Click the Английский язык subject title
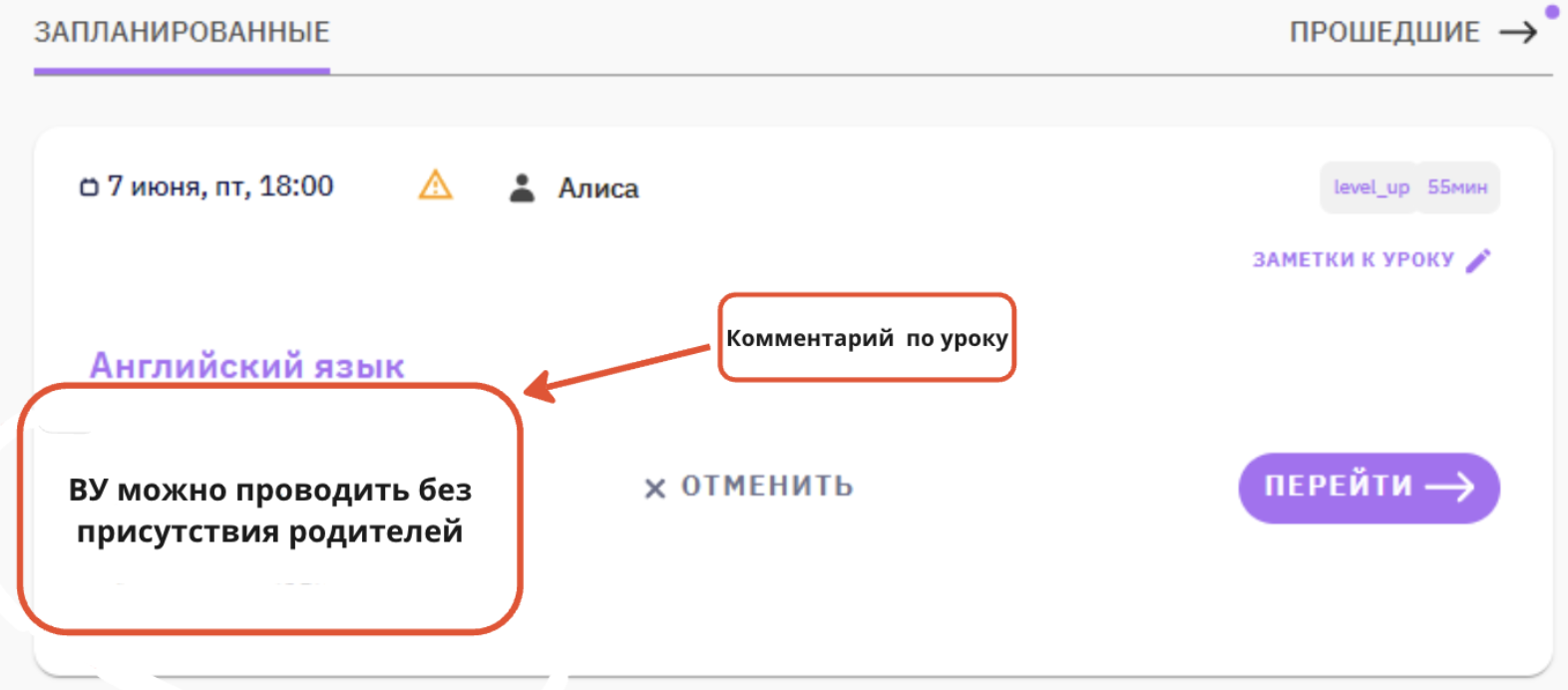The height and width of the screenshot is (690, 1568). click(247, 366)
